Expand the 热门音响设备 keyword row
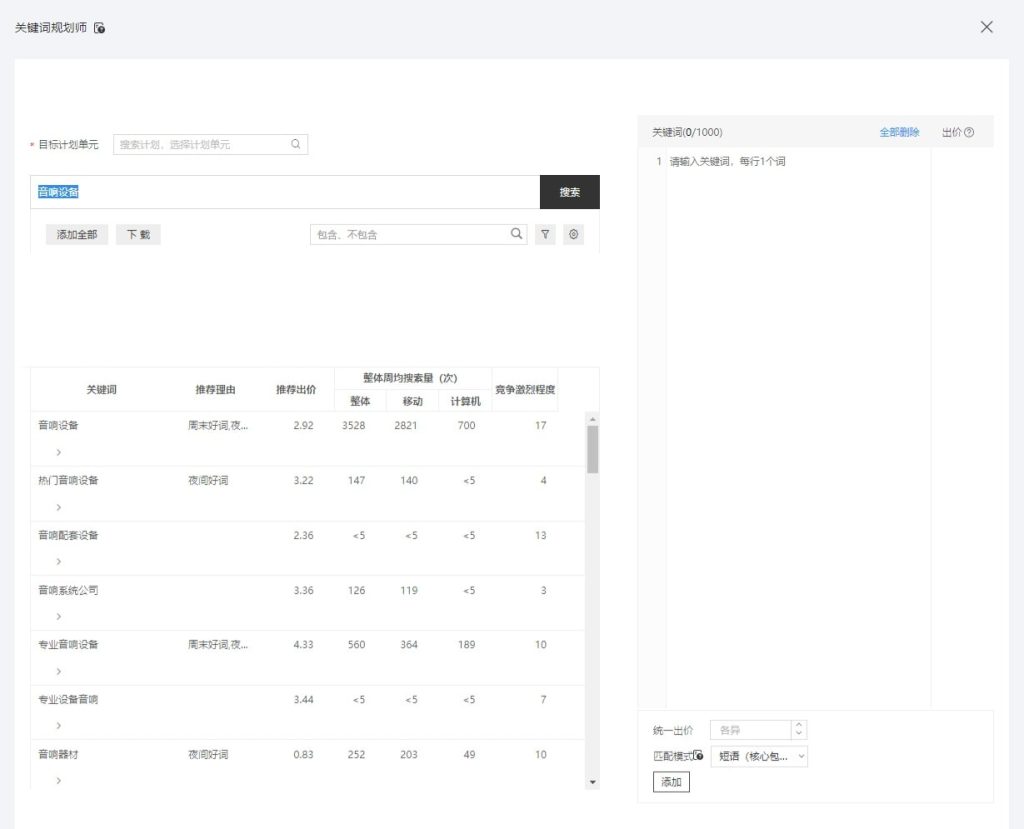Screen dimensions: 1024x829 pos(57,507)
